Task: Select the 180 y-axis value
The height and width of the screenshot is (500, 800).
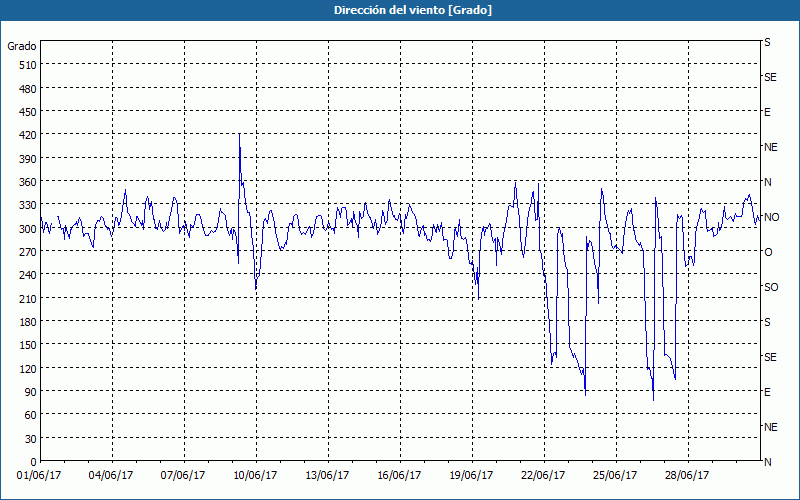Action: 28,322
